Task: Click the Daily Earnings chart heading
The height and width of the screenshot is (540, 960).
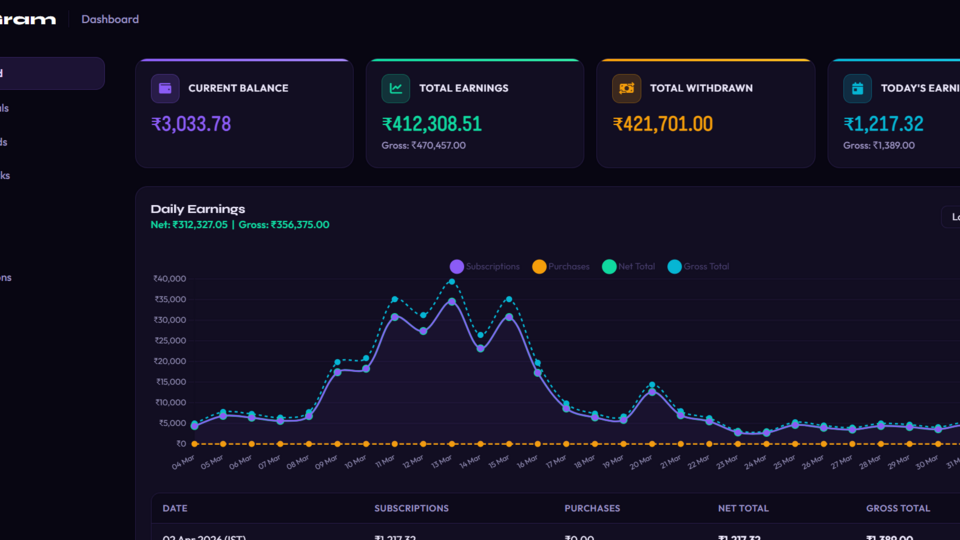Action: (198, 209)
